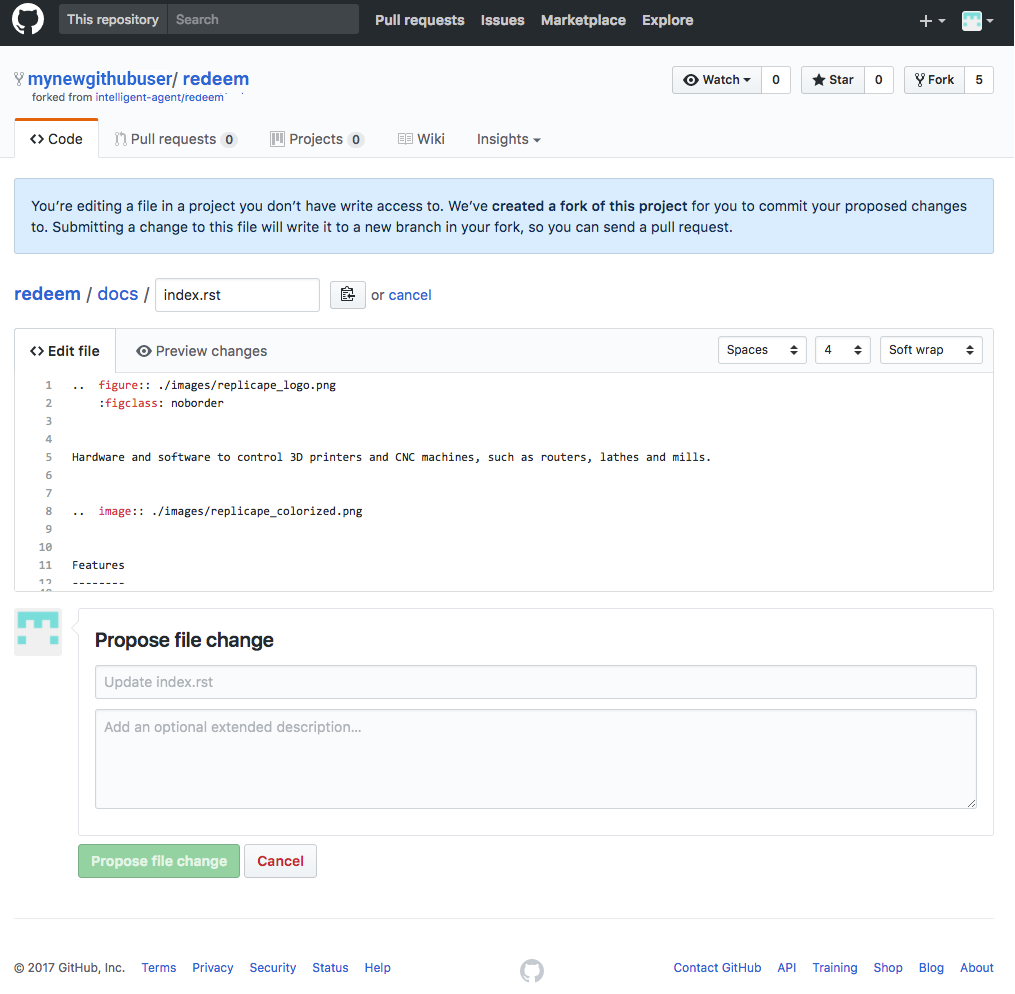Screen dimensions: 1015x994
Task: Click the red Cancel button
Action: click(280, 861)
